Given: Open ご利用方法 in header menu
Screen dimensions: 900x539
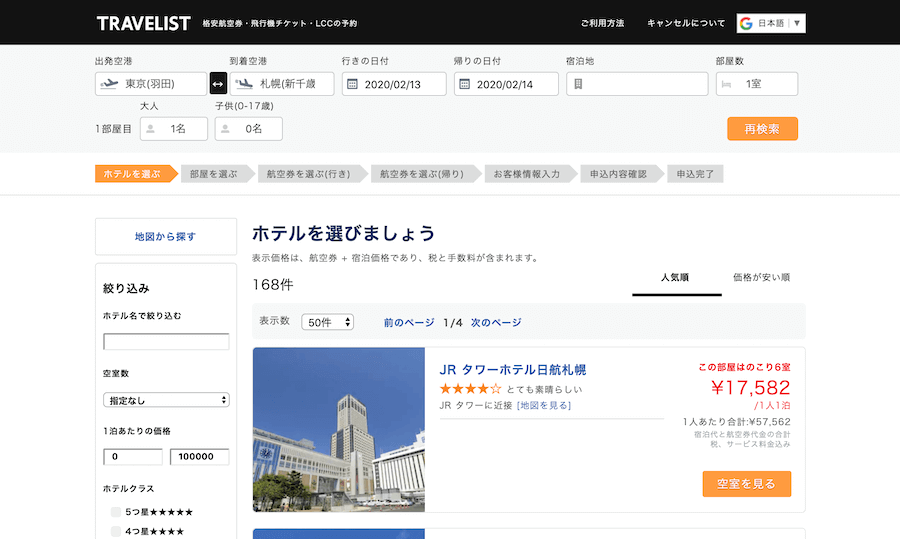Looking at the screenshot, I should point(602,24).
